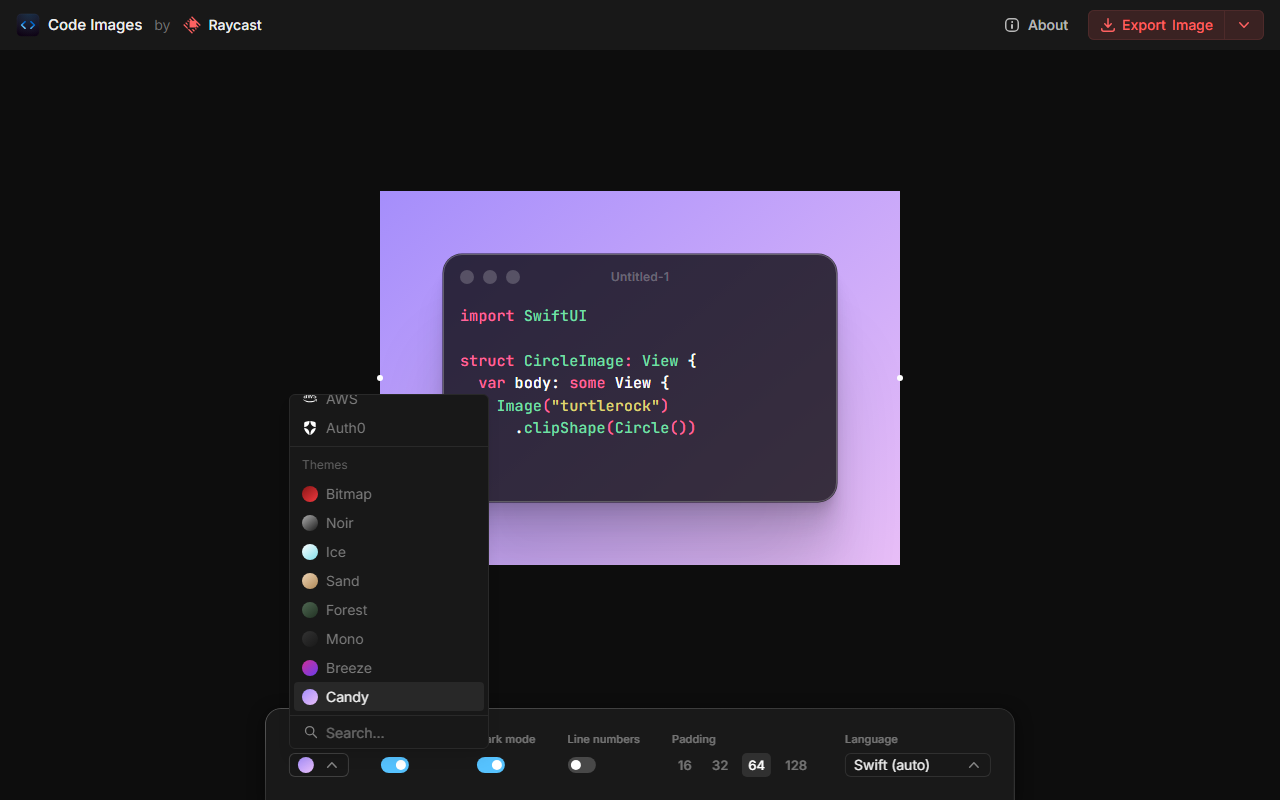Toggle the background switch beside theme selector
1280x800 pixels.
[395, 765]
